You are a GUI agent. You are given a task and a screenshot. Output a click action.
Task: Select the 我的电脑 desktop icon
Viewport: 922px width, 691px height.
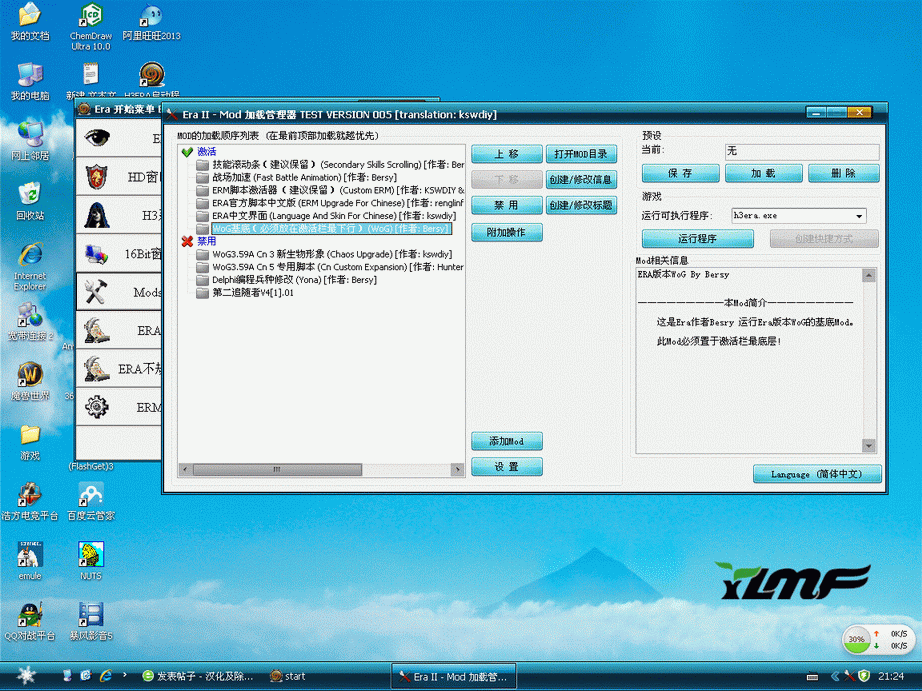point(30,82)
